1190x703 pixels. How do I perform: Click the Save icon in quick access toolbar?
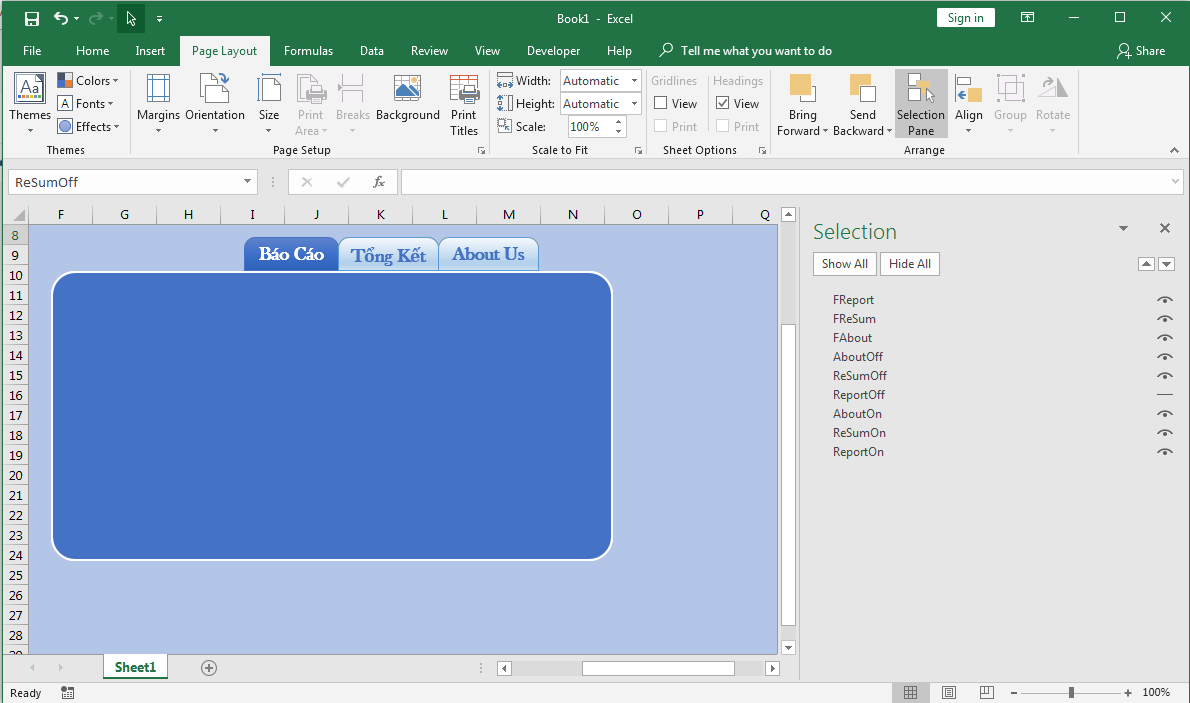pyautogui.click(x=32, y=18)
